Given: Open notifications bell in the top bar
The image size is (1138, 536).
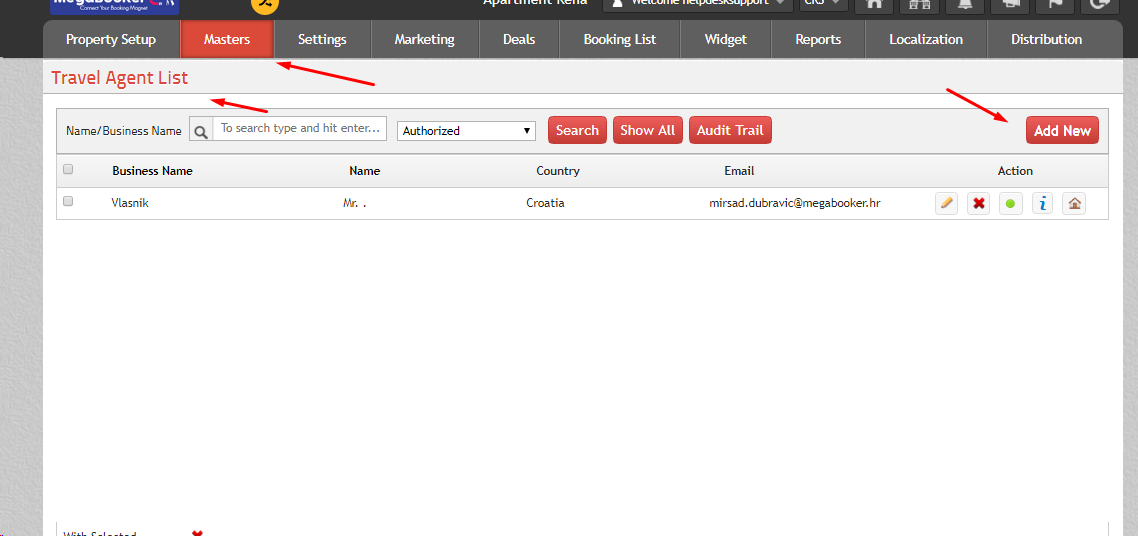Looking at the screenshot, I should [x=965, y=4].
